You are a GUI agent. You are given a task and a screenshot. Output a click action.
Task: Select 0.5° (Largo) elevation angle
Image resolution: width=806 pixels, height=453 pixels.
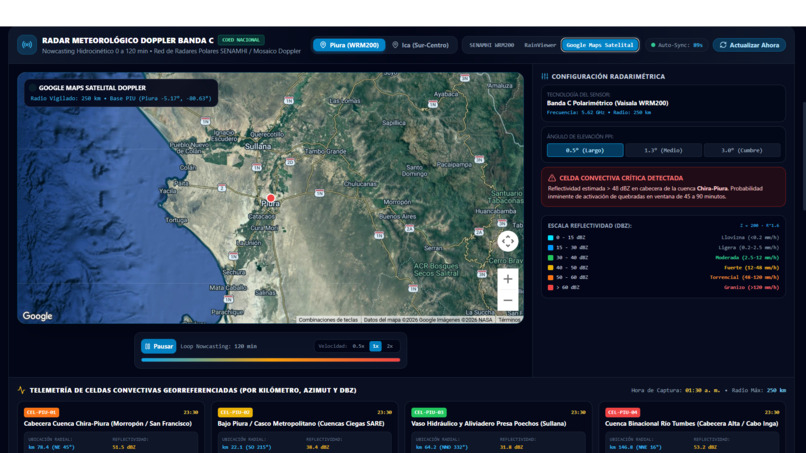click(x=585, y=150)
